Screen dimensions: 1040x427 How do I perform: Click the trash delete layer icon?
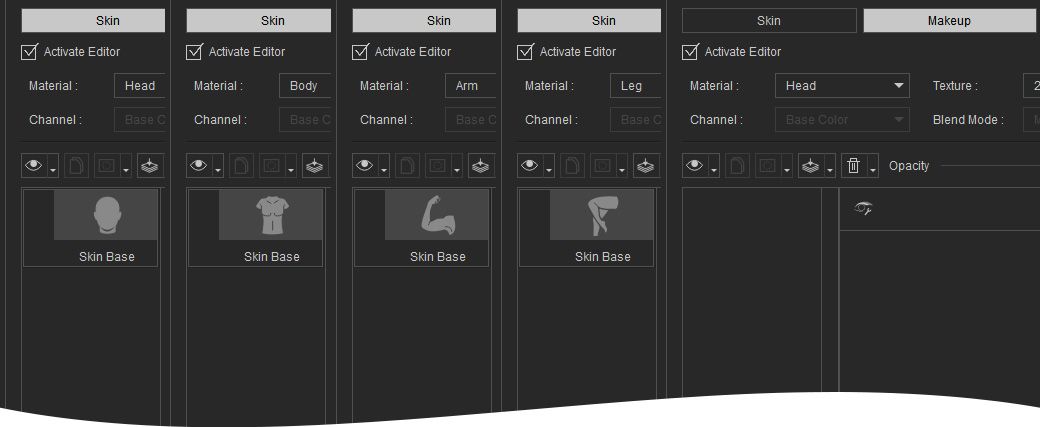[854, 166]
